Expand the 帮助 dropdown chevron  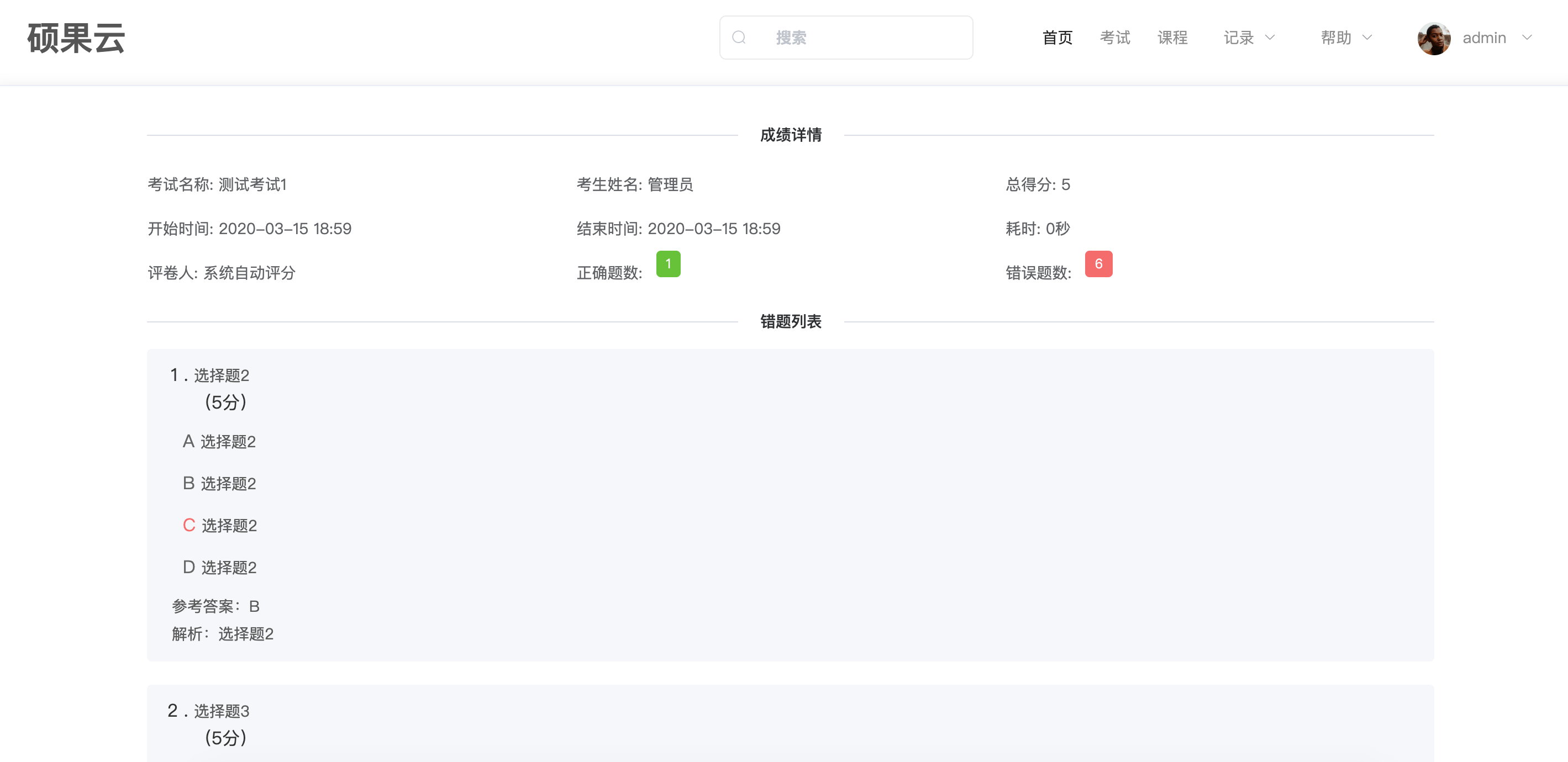click(1367, 38)
